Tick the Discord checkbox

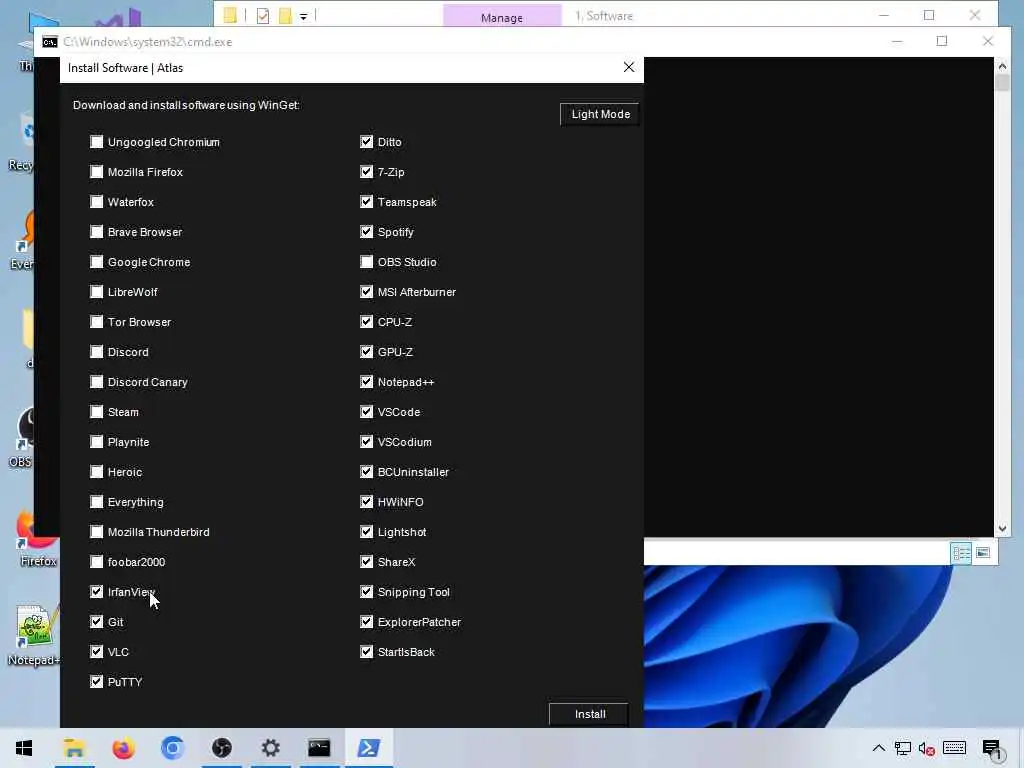[x=97, y=352]
